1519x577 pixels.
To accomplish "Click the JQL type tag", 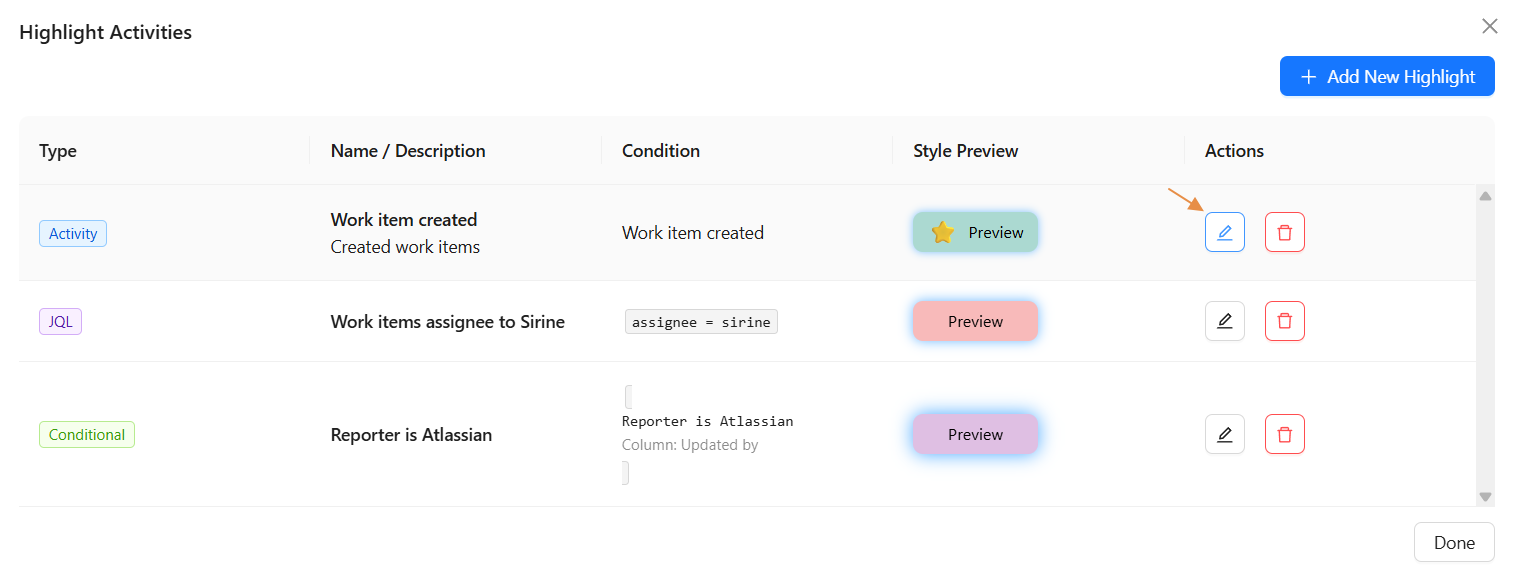I will [60, 322].
